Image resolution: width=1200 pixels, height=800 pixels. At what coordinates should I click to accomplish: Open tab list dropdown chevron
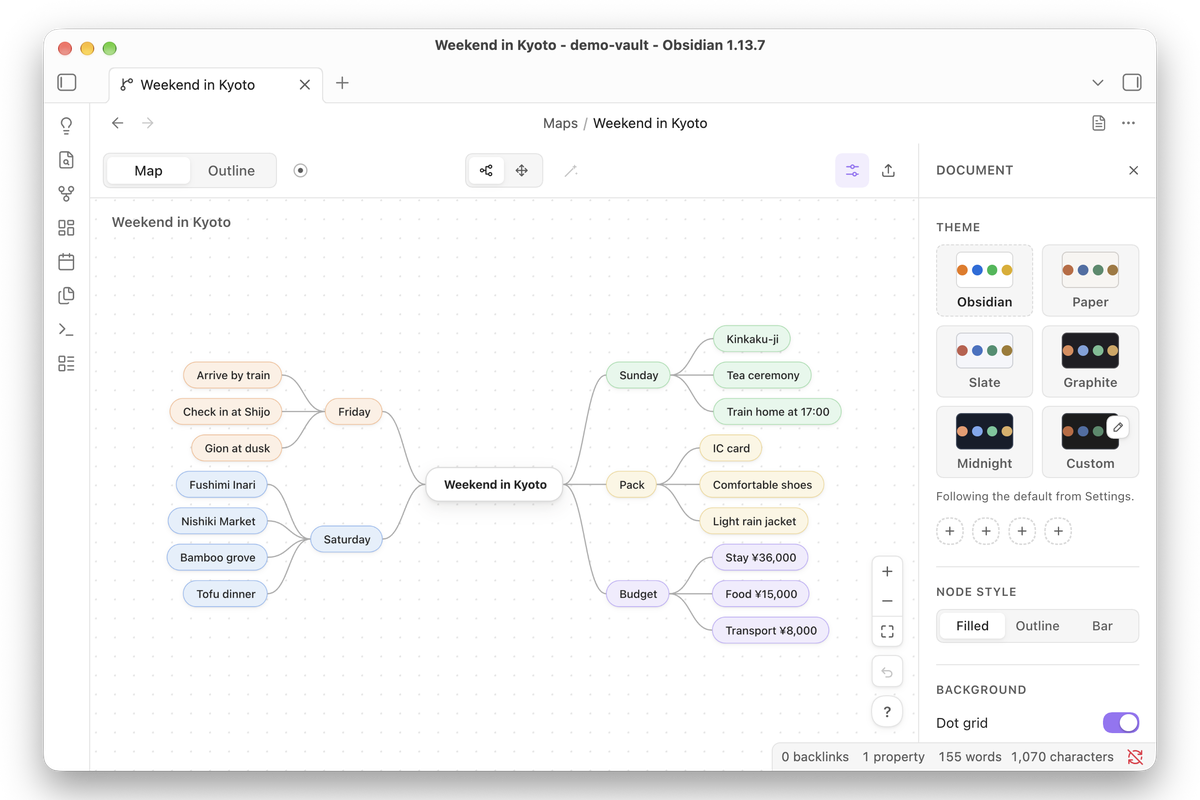pos(1098,83)
